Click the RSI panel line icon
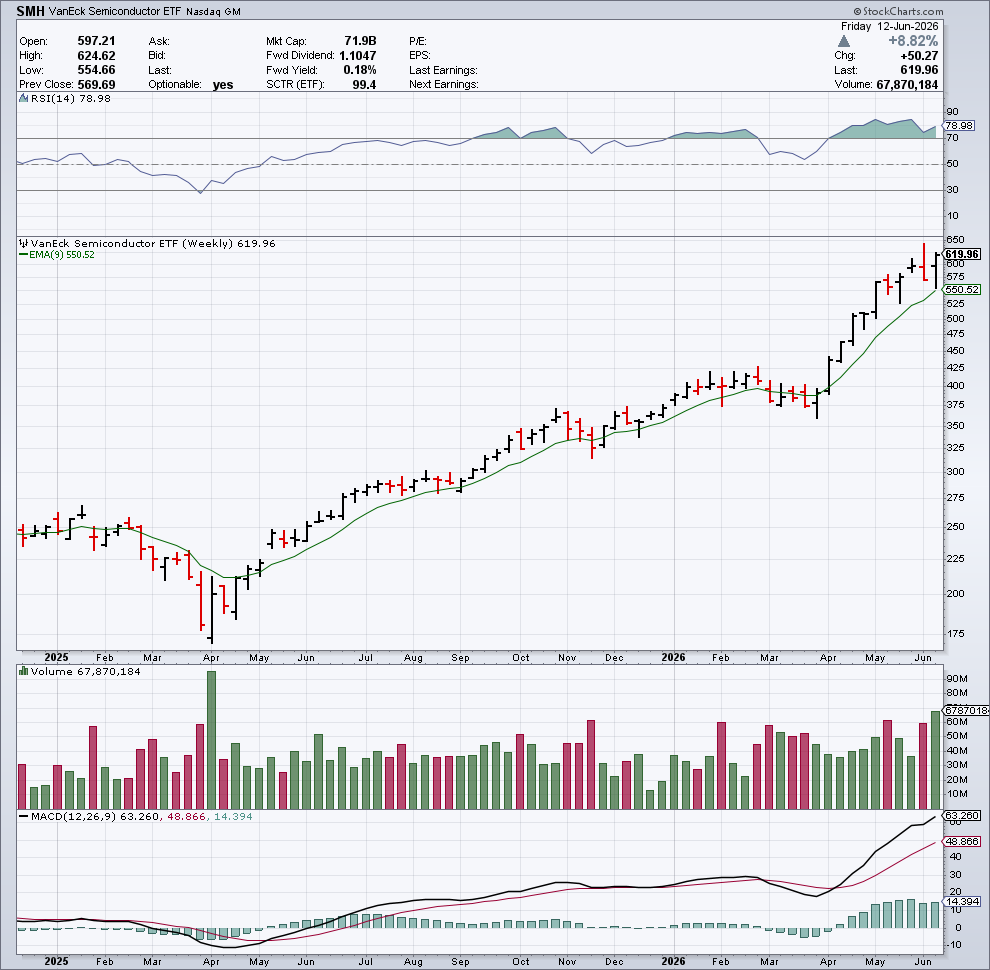The width and height of the screenshot is (990, 970). click(23, 99)
